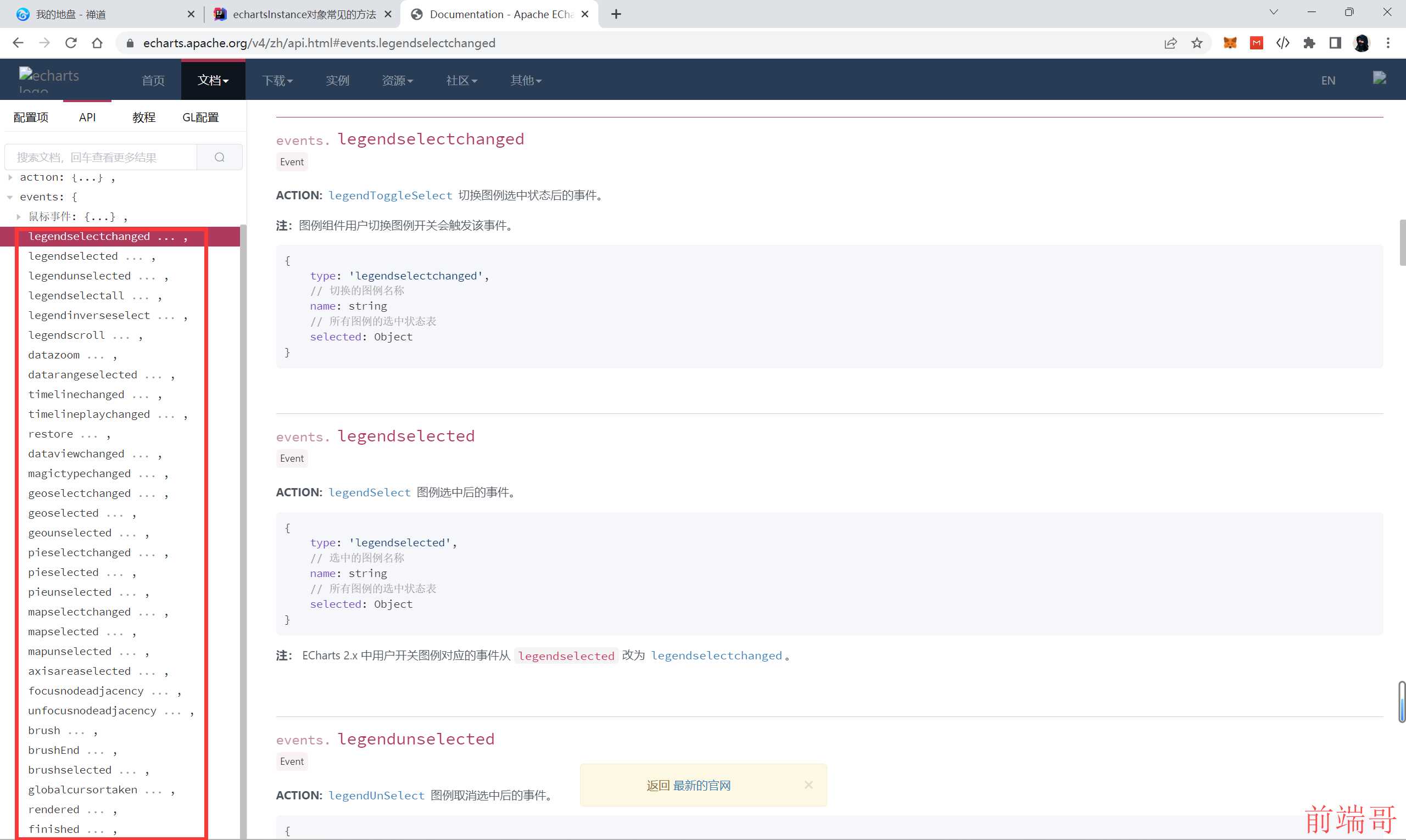The width and height of the screenshot is (1406, 840).
Task: Open Chrome profile avatar
Action: (1362, 43)
